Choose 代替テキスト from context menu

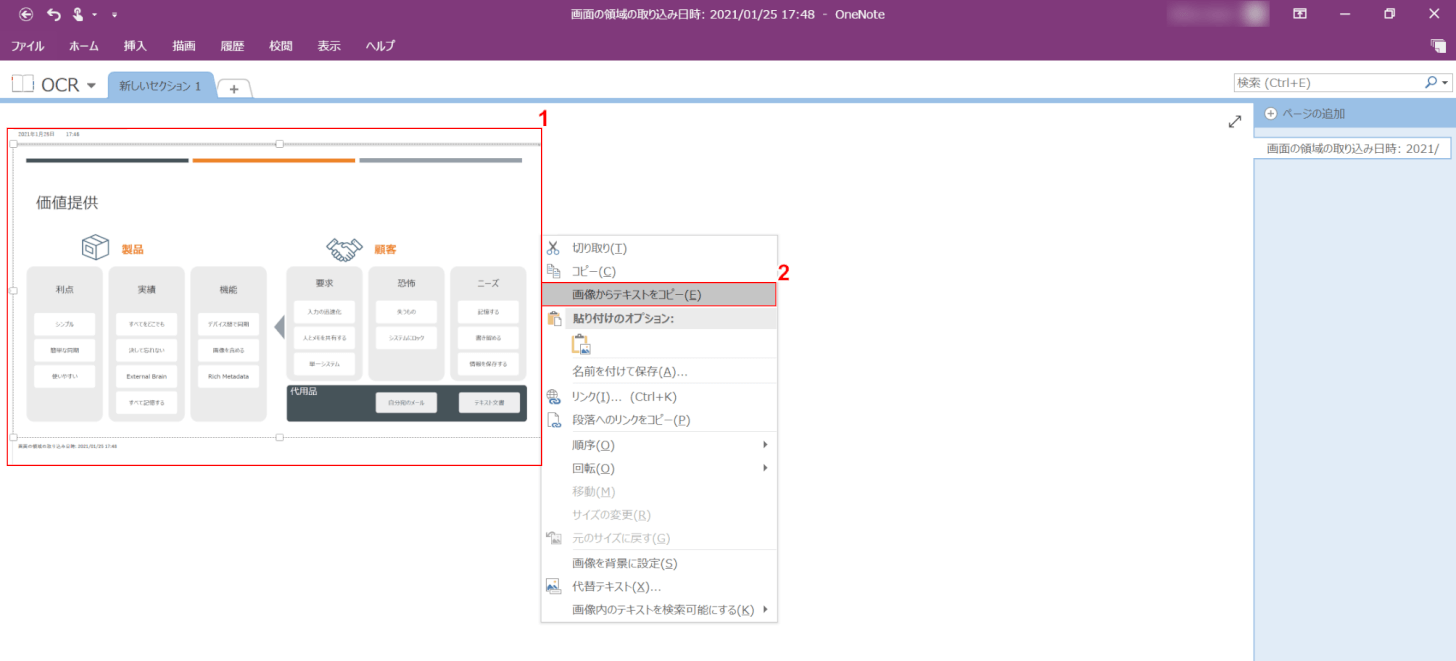tap(616, 587)
